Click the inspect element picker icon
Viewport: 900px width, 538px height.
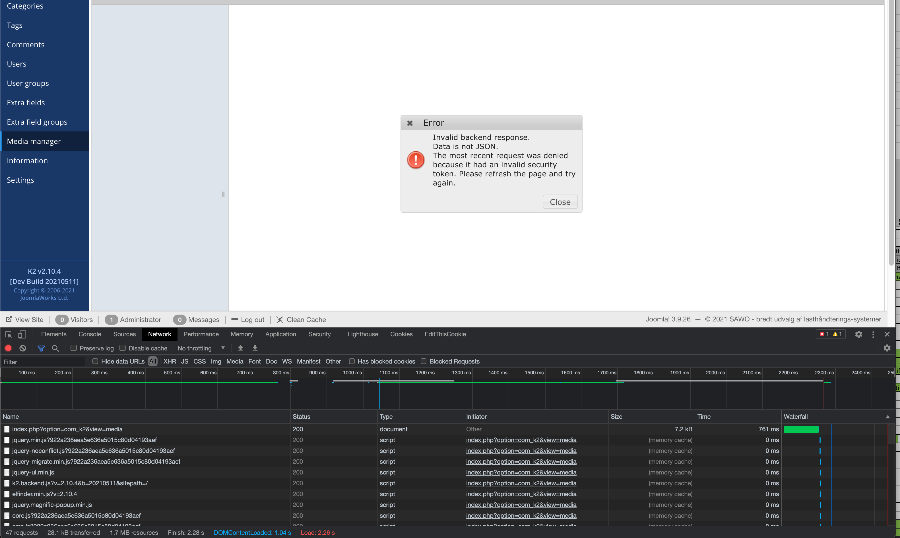[8, 334]
